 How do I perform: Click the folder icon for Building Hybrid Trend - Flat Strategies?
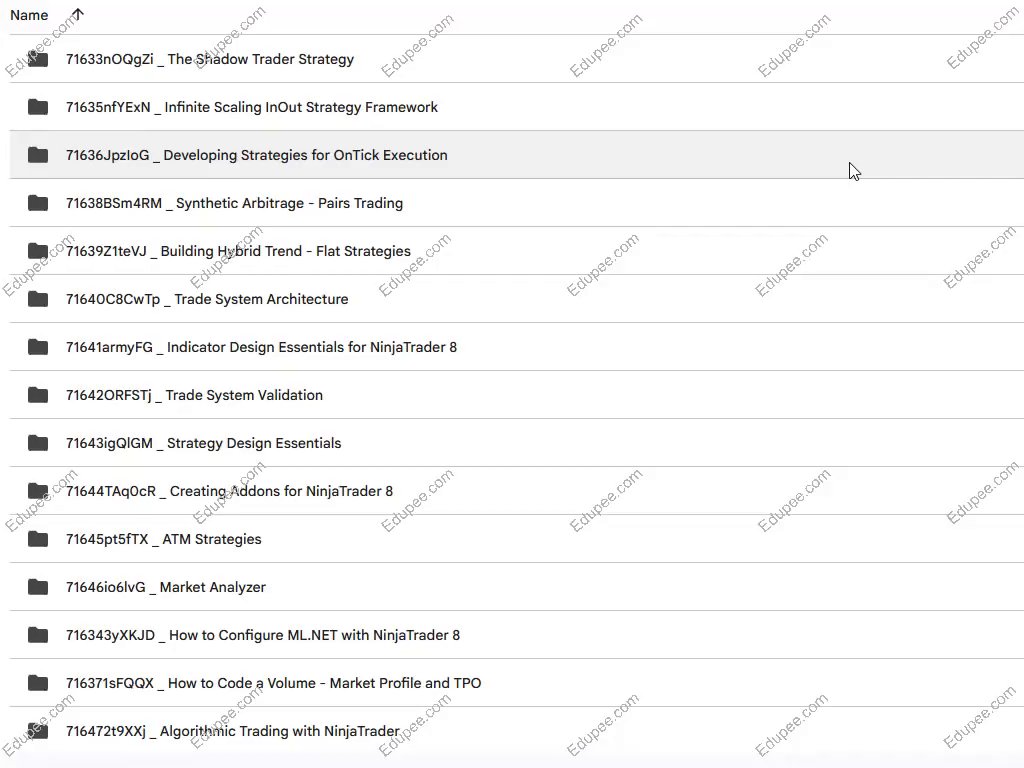point(38,251)
